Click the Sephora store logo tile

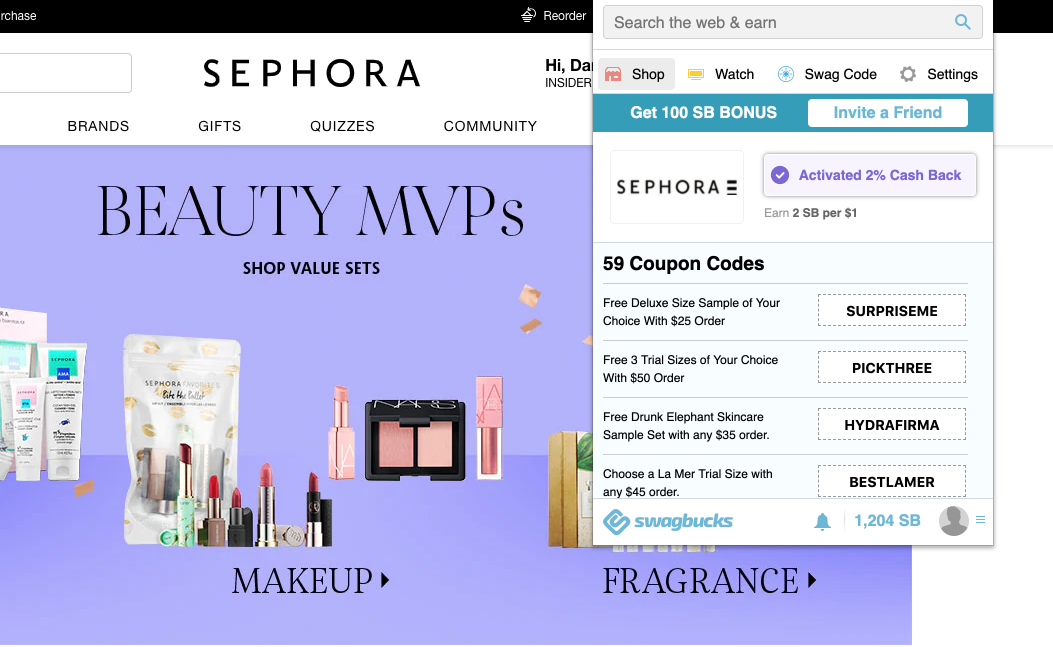click(676, 187)
